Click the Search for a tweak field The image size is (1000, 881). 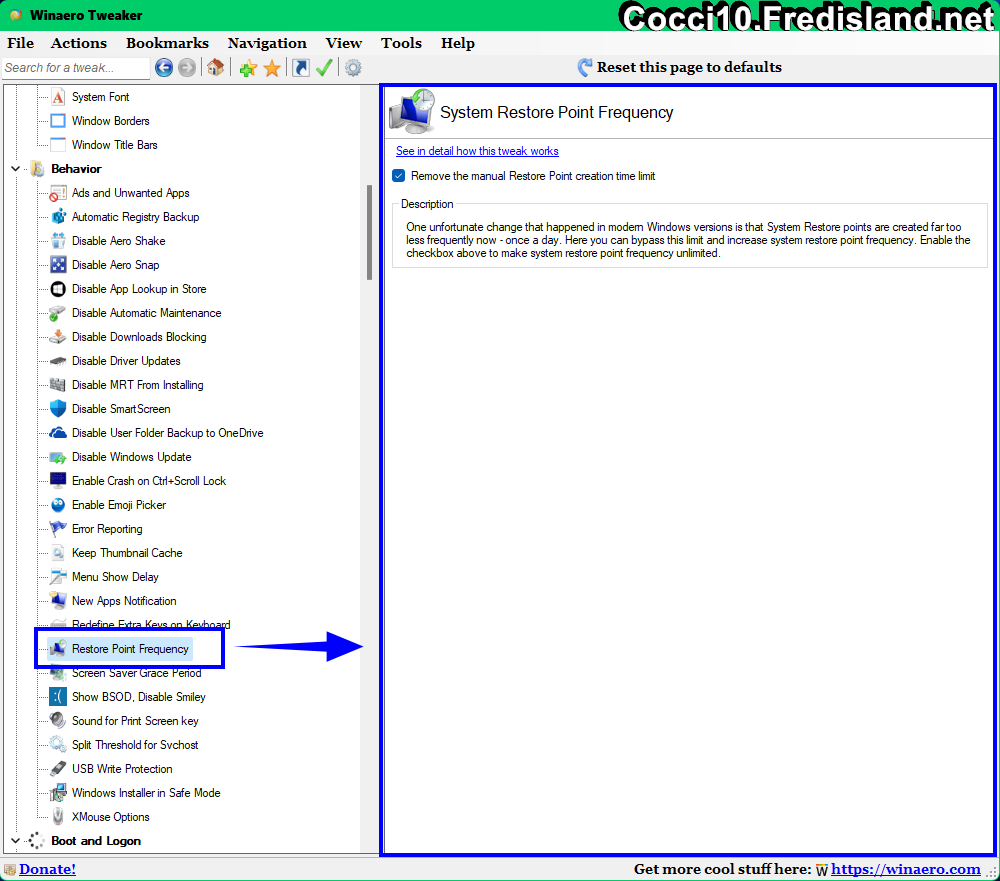point(76,68)
